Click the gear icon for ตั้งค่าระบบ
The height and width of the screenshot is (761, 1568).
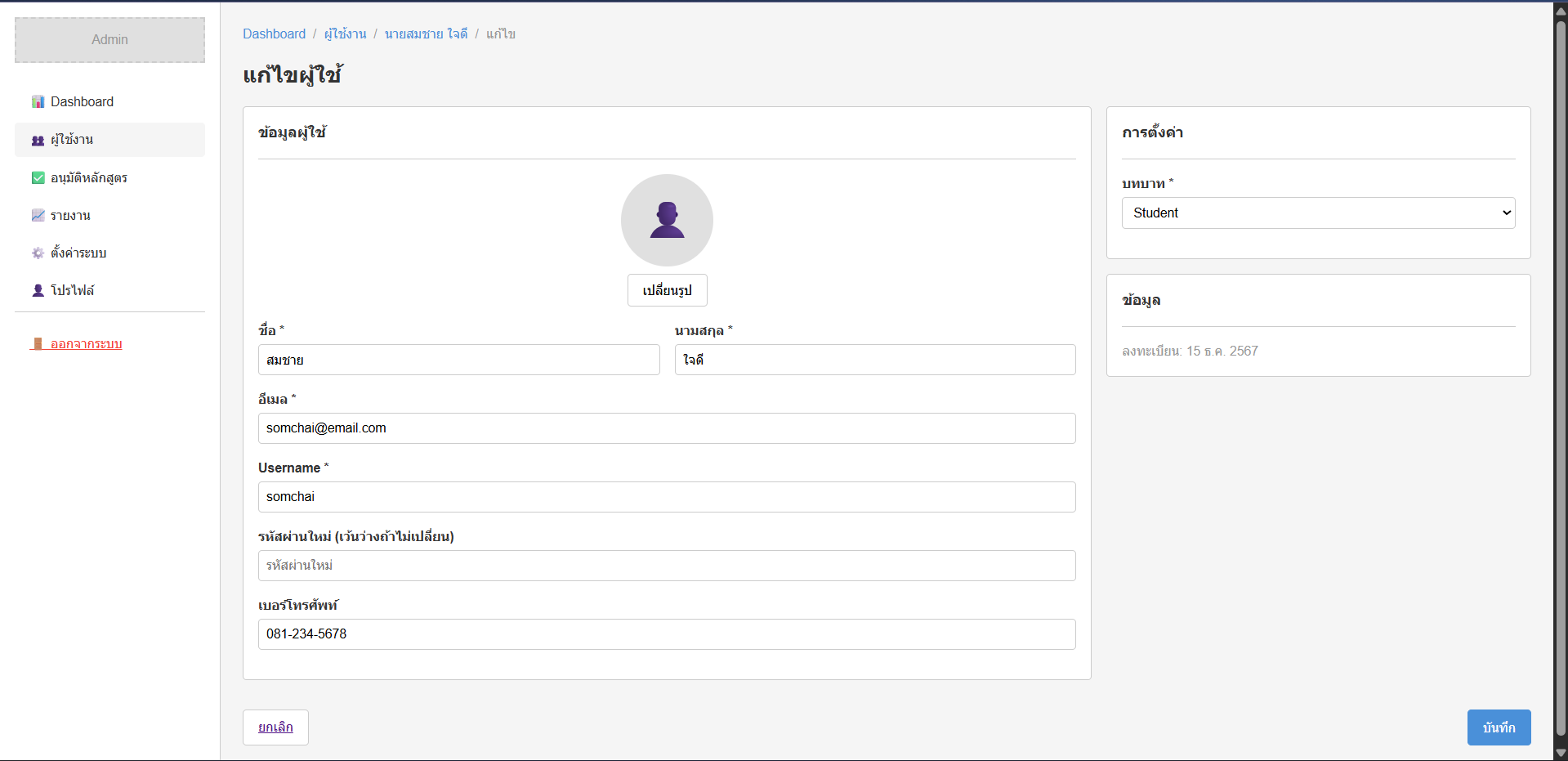[38, 253]
